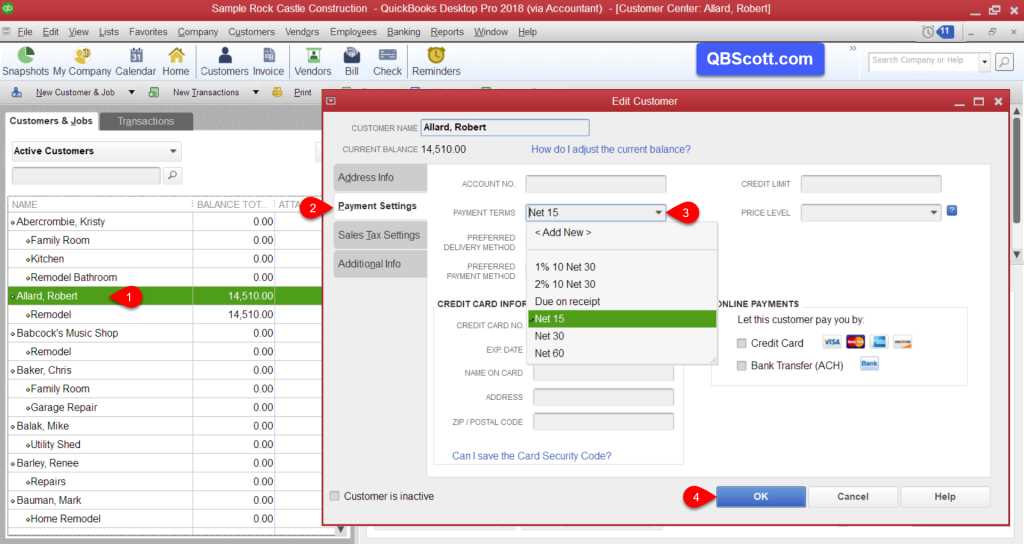Go to Home icon
Viewport: 1024px width, 544px height.
pos(176,62)
